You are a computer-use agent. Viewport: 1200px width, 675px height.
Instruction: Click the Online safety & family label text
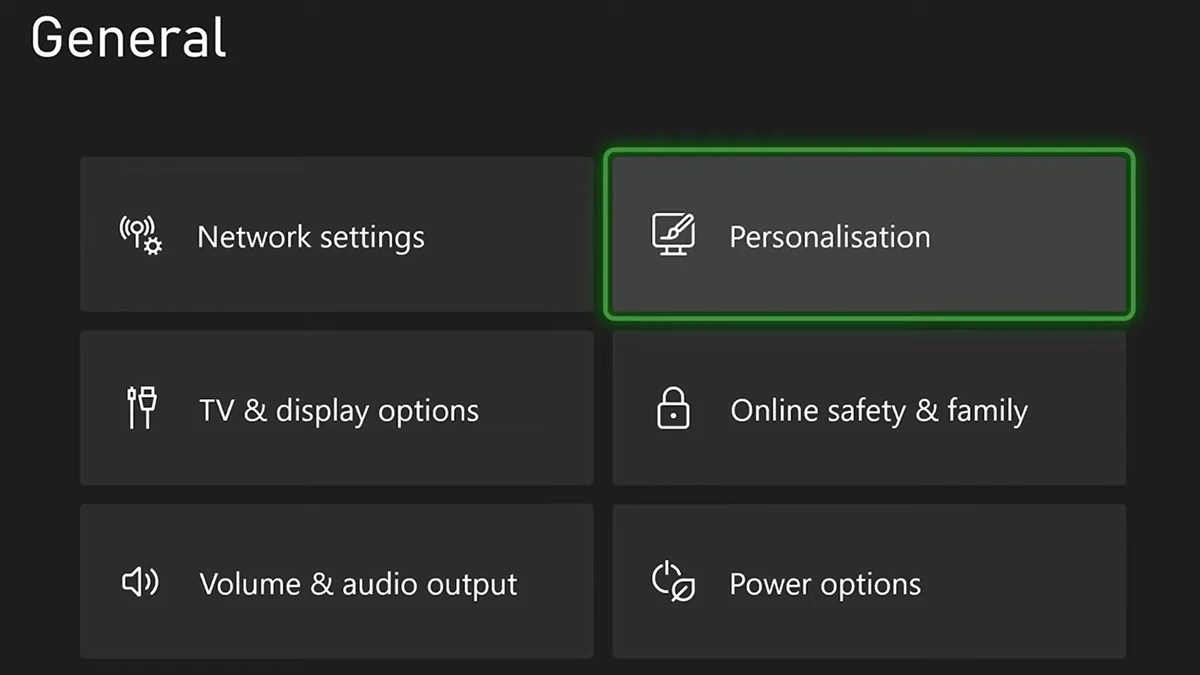tap(879, 409)
